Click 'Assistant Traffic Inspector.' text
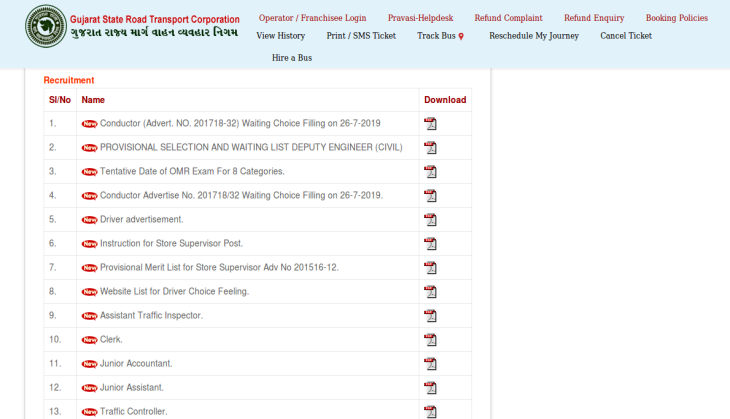Viewport: 730px width, 419px height. 151,316
